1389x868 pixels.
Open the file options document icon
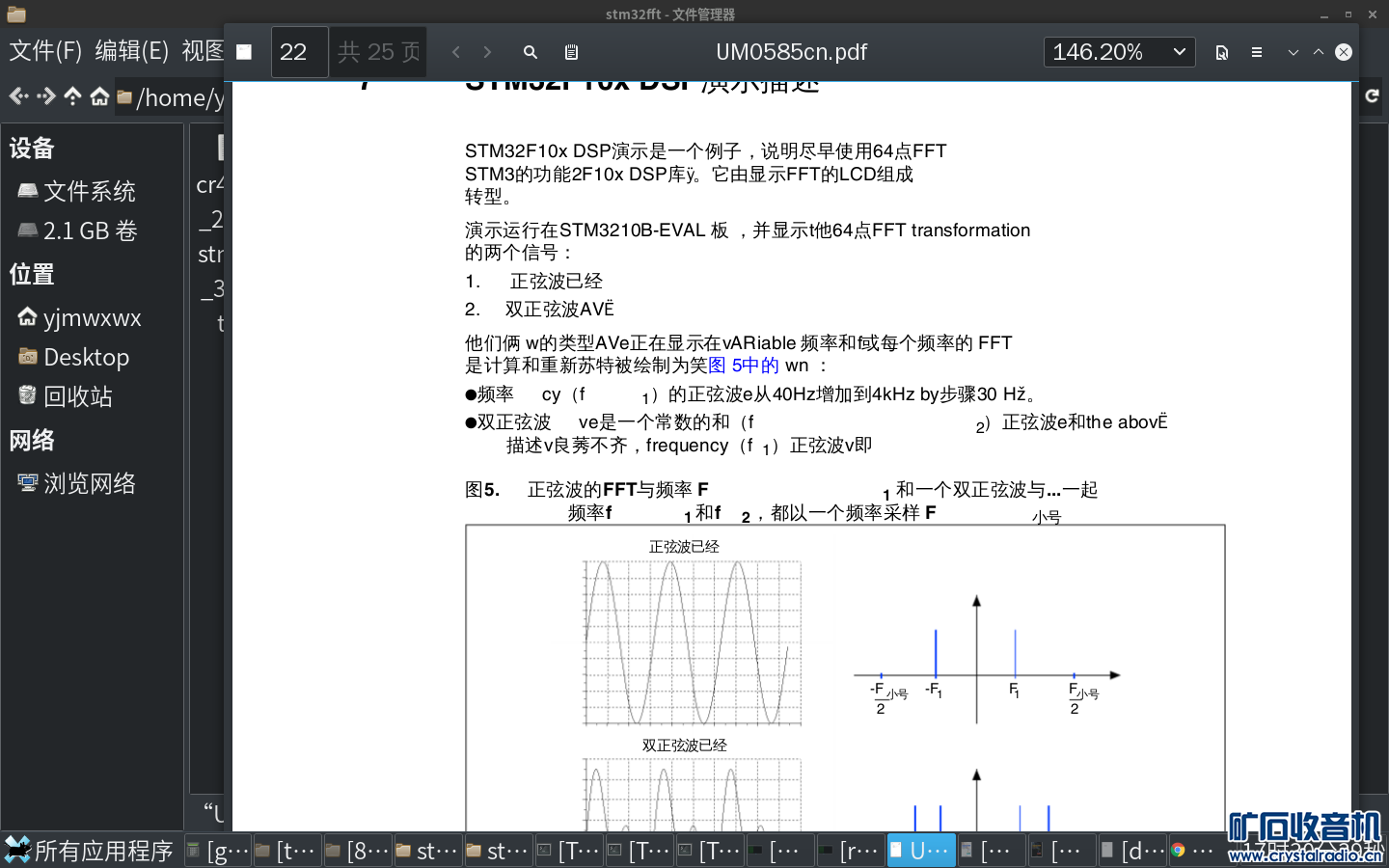click(x=1221, y=52)
